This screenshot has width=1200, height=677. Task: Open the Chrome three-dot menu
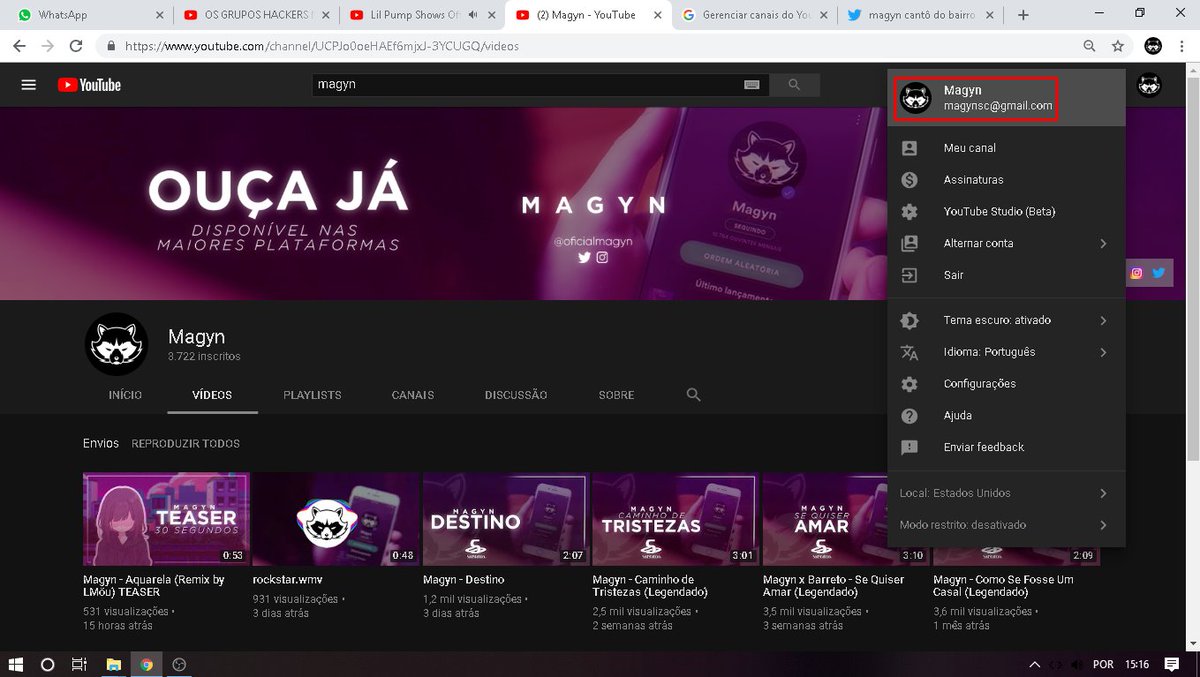pyautogui.click(x=1182, y=46)
